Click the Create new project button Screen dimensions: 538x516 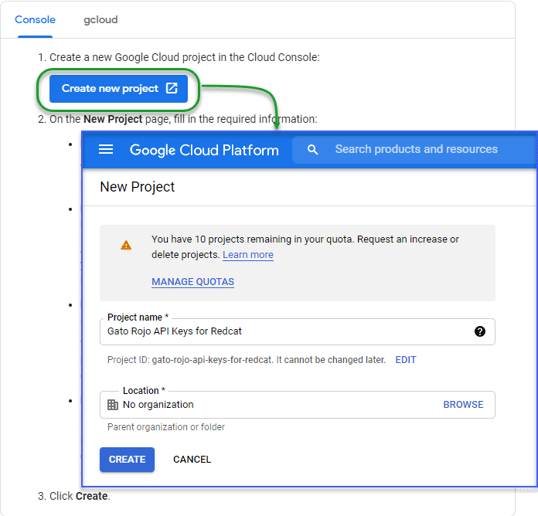pos(118,89)
